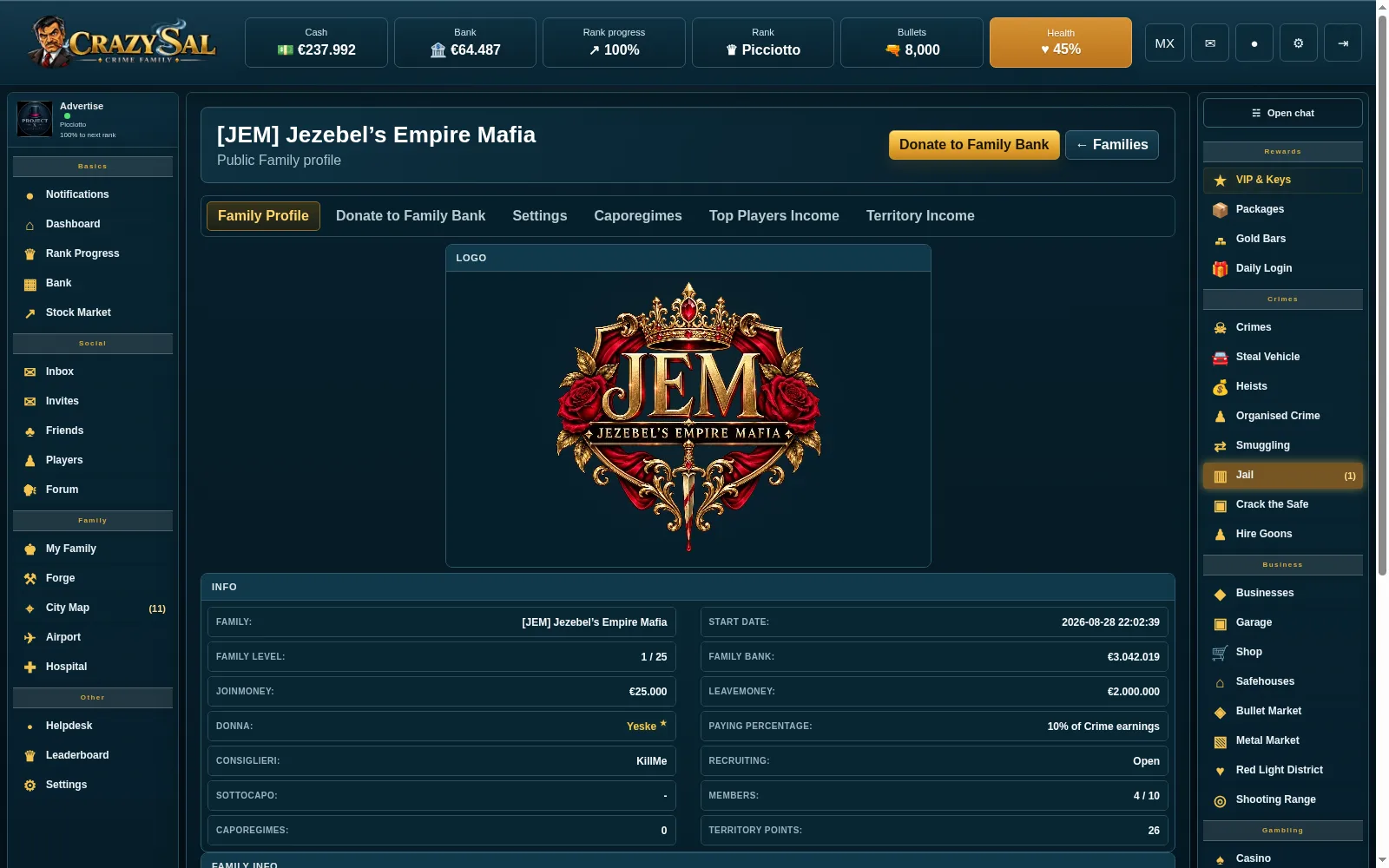Viewport: 1389px width, 868px height.
Task: Switch to the Caporegimes tab
Action: point(638,216)
